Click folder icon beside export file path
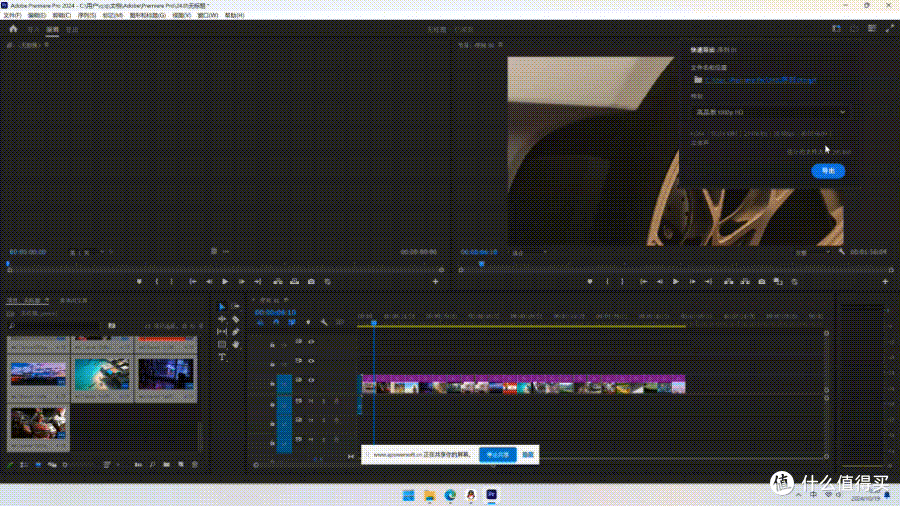The image size is (900, 506). (698, 80)
